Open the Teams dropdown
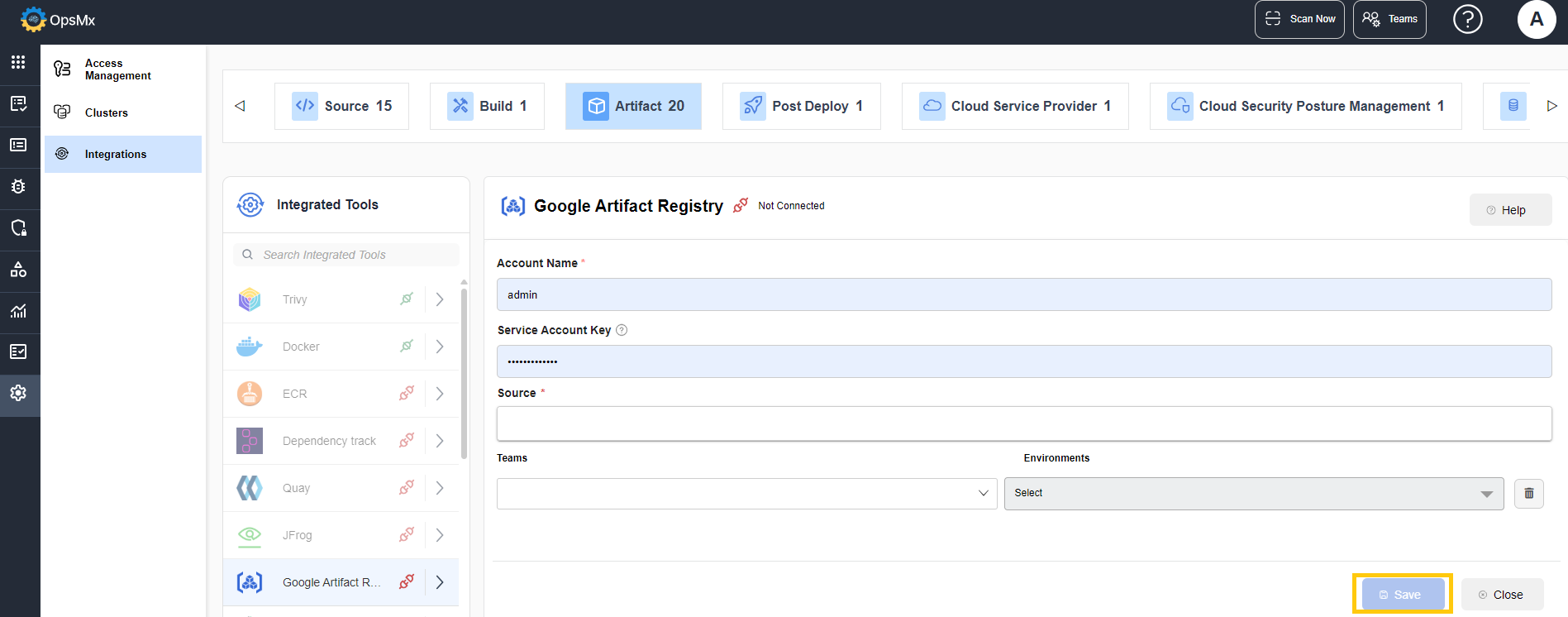Image resolution: width=1568 pixels, height=617 pixels. click(746, 494)
